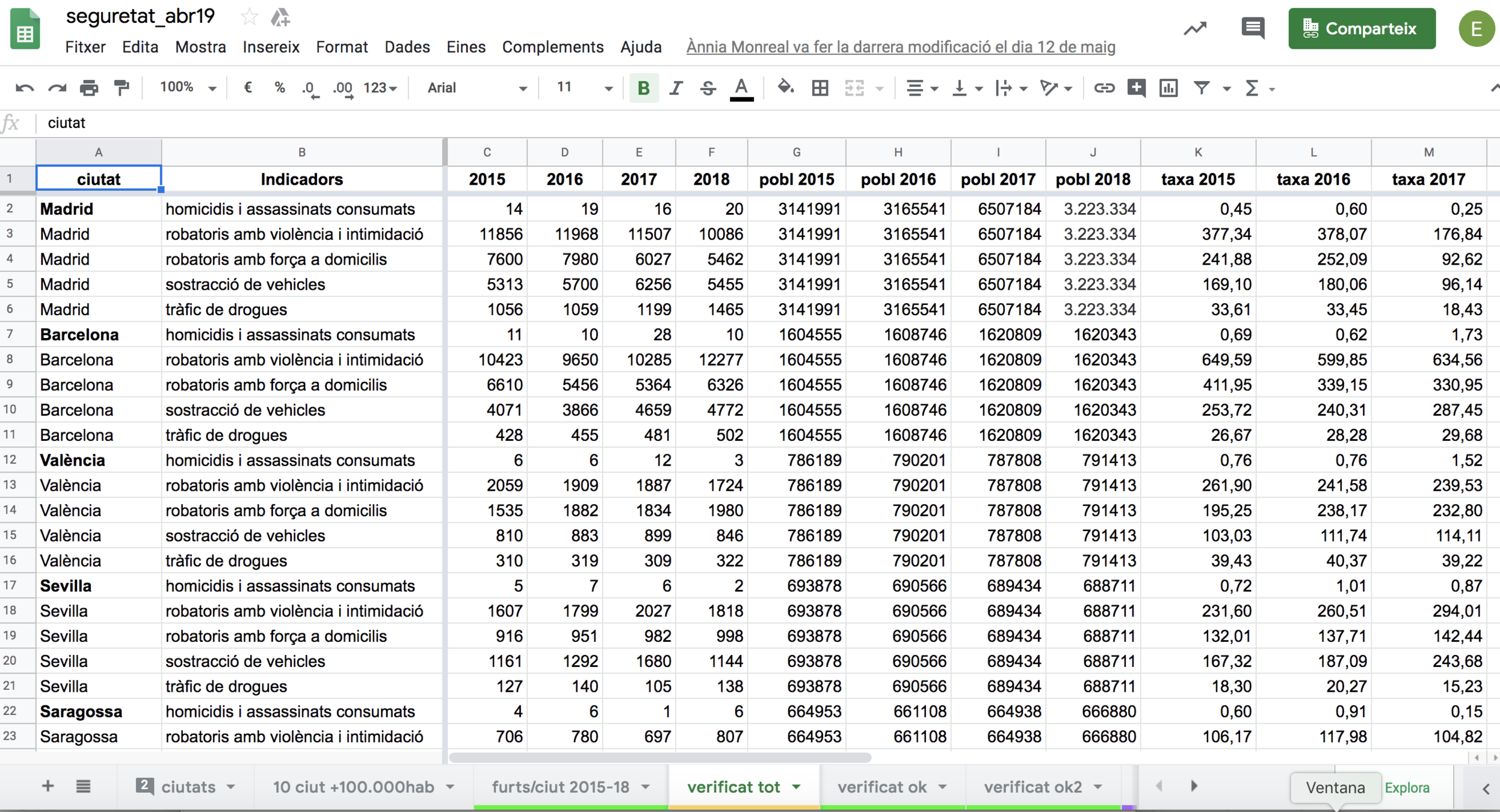1500x812 pixels.
Task: Toggle strikethrough formatting
Action: tap(708, 88)
